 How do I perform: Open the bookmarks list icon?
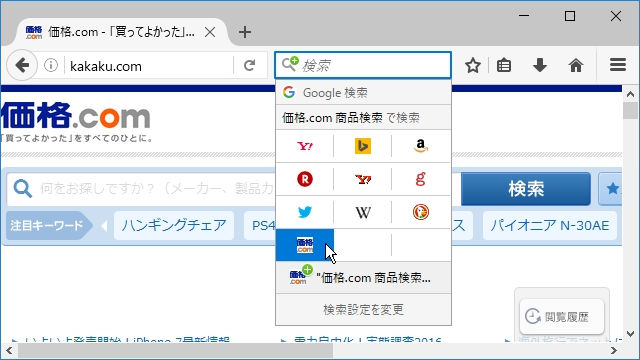tap(504, 65)
